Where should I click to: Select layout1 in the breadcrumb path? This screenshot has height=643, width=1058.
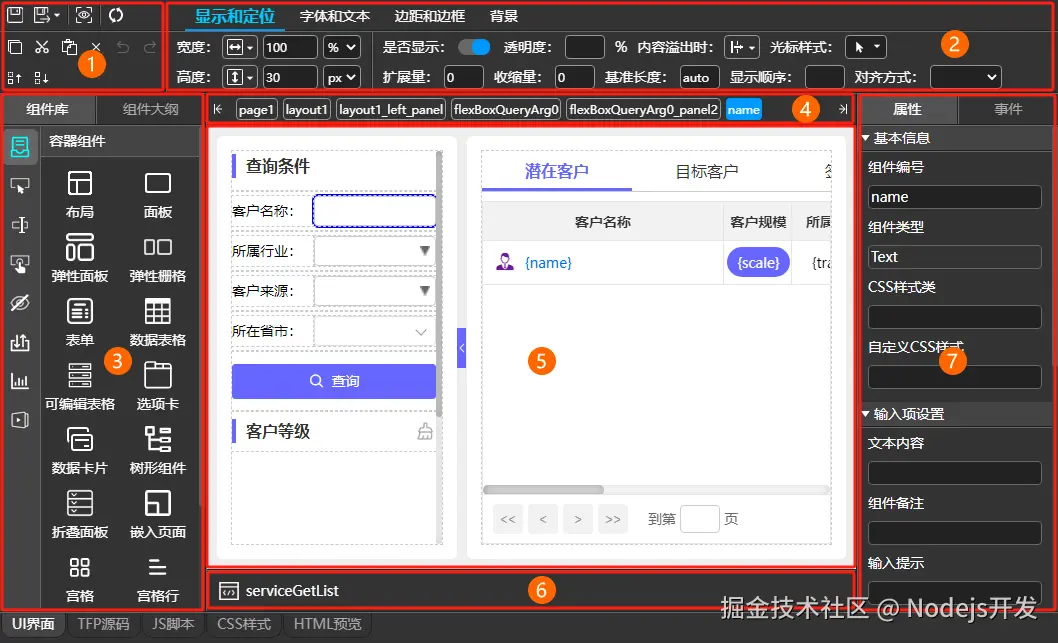tap(305, 110)
